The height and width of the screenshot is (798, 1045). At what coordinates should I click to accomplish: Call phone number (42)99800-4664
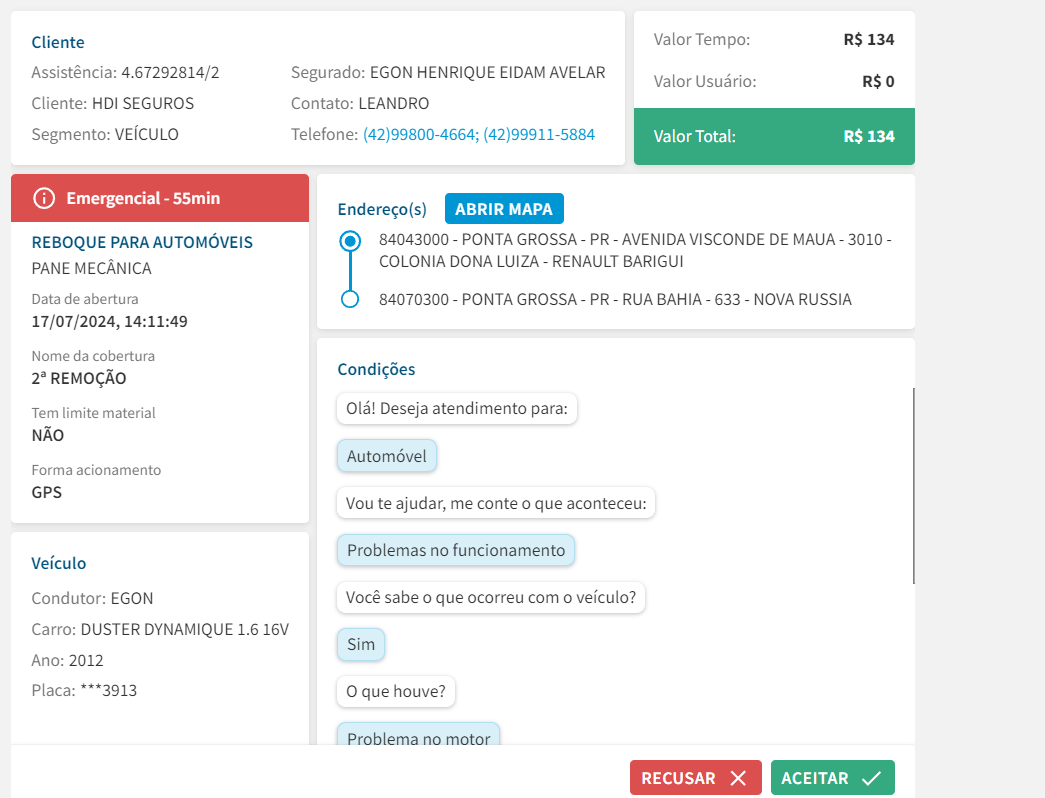click(x=418, y=134)
